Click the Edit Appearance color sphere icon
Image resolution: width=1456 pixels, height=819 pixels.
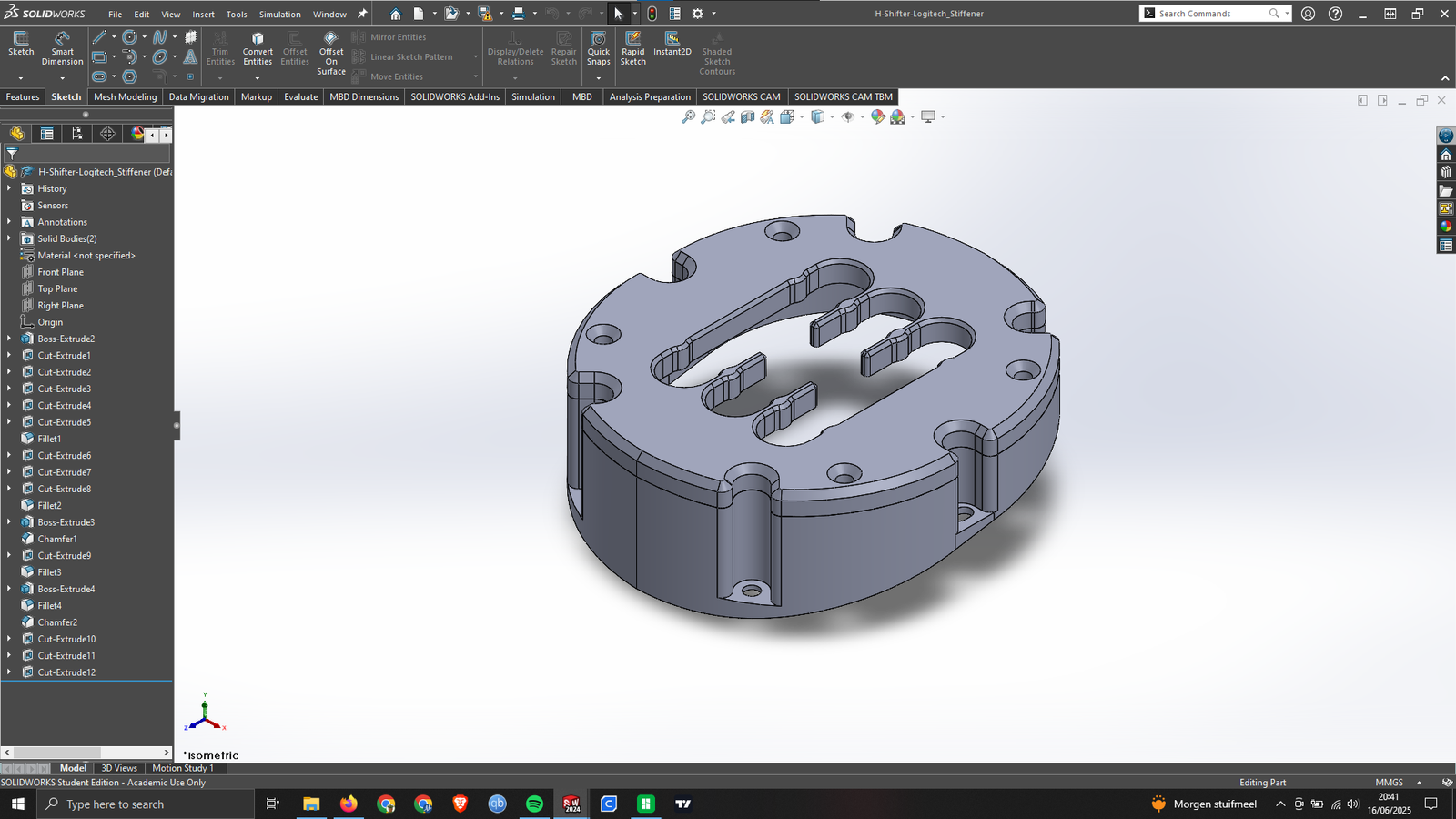point(877,116)
